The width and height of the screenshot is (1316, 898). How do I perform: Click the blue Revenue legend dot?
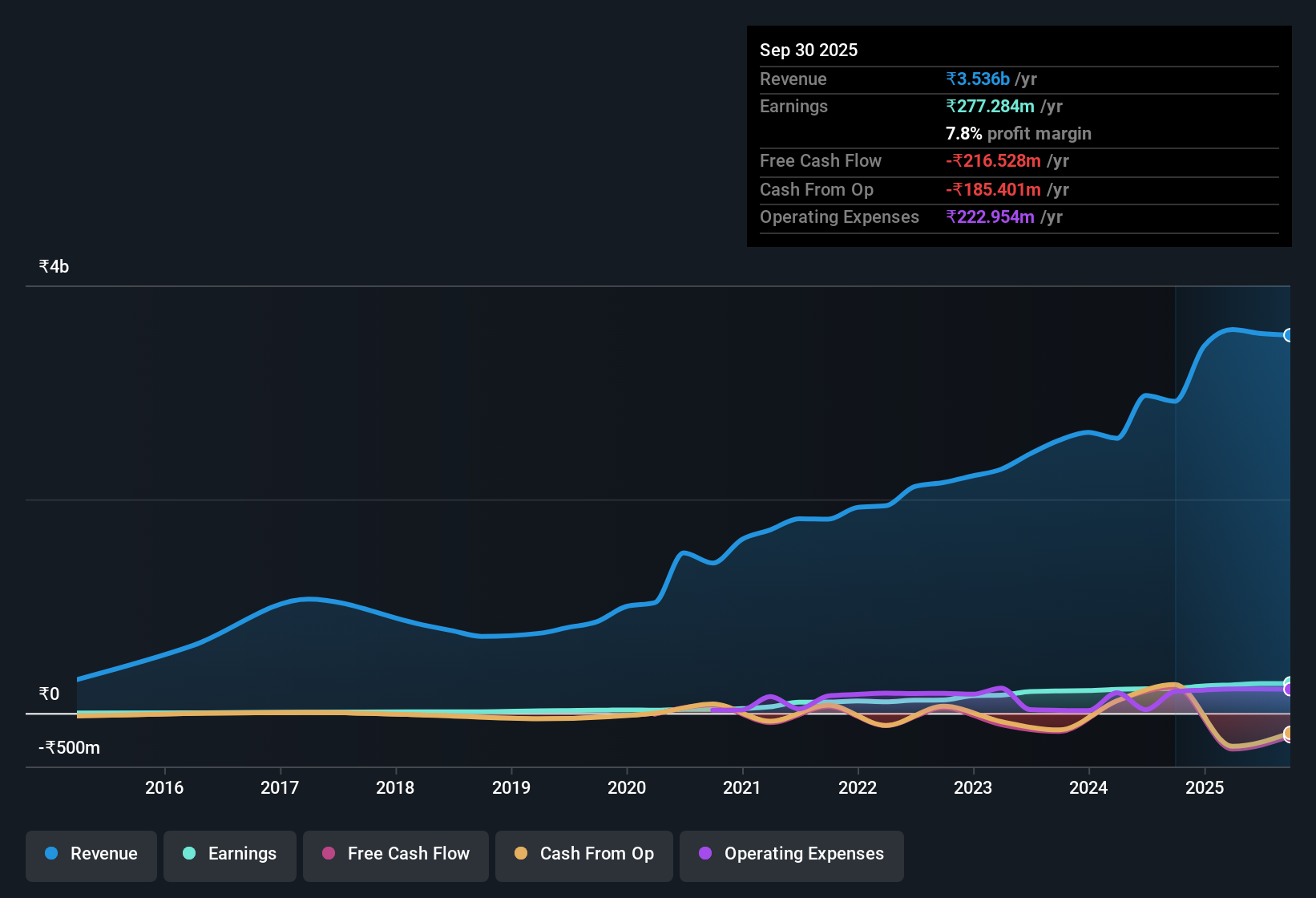click(x=50, y=854)
